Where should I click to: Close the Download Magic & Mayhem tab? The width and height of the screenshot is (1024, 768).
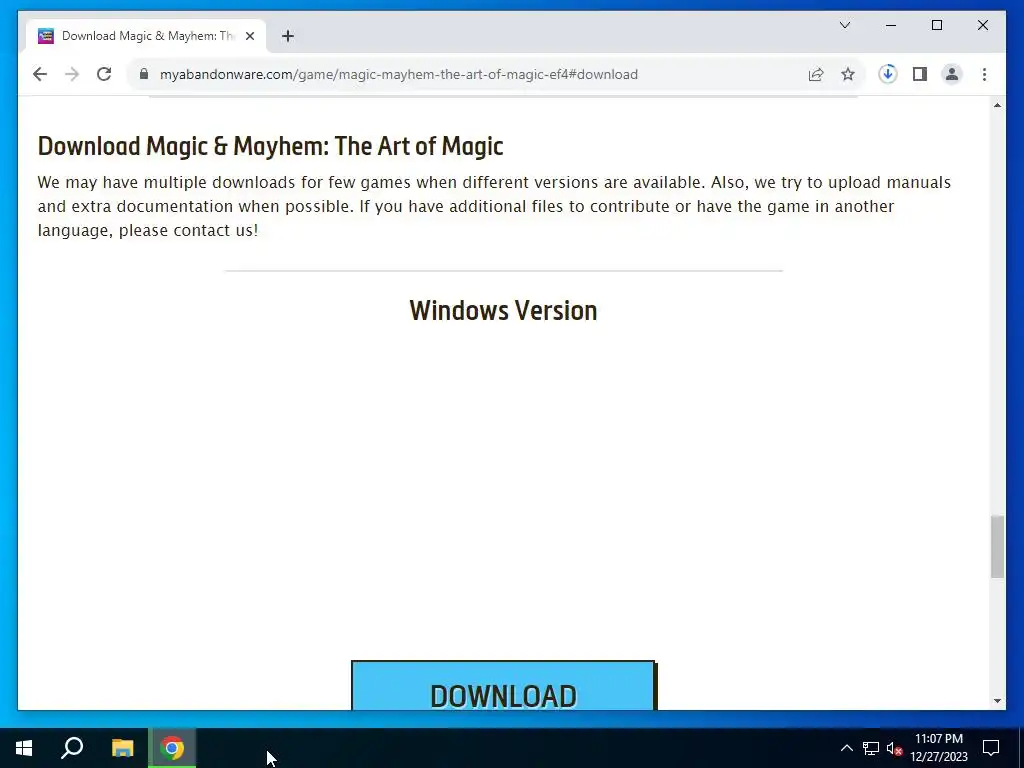point(249,36)
